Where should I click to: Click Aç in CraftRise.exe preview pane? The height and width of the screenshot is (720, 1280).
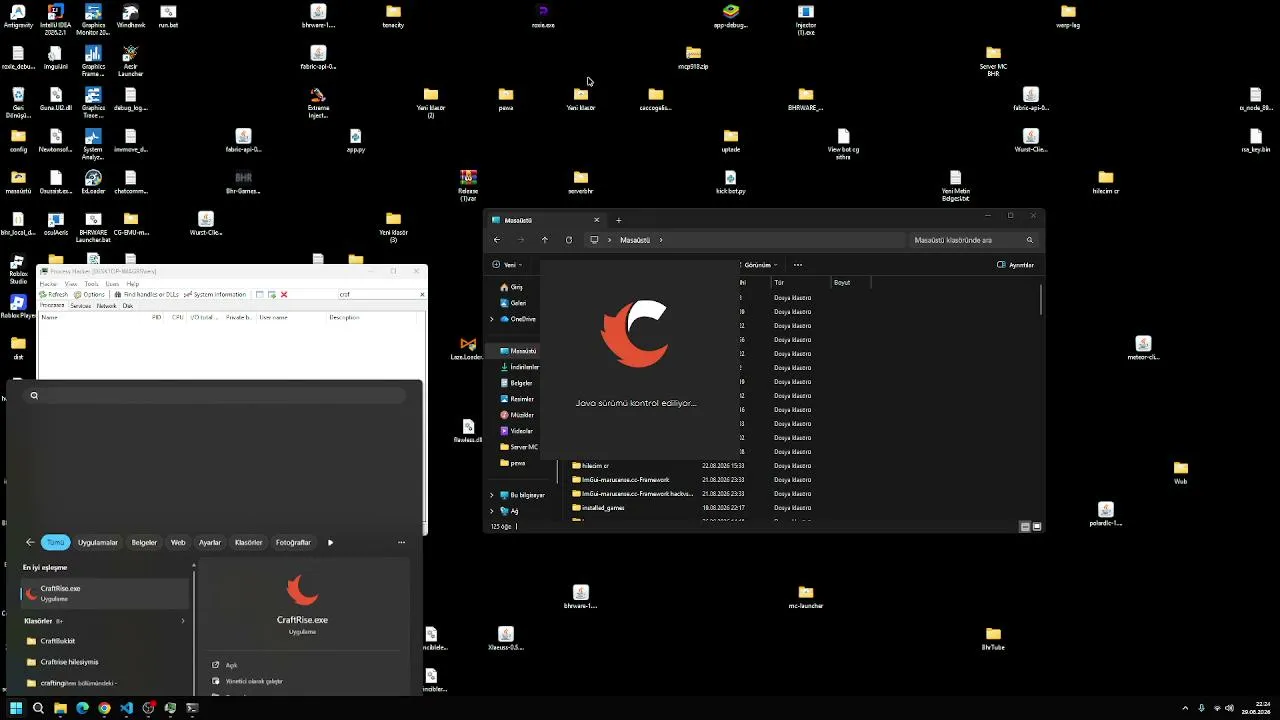pos(231,665)
